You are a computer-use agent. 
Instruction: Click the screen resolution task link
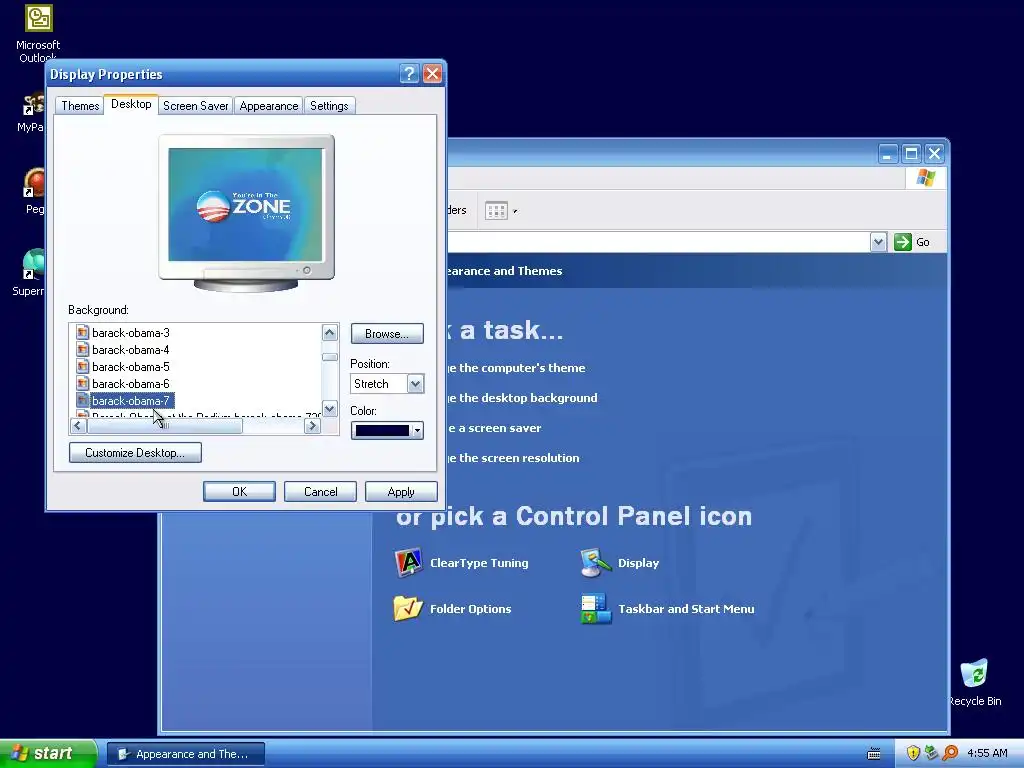coord(513,458)
